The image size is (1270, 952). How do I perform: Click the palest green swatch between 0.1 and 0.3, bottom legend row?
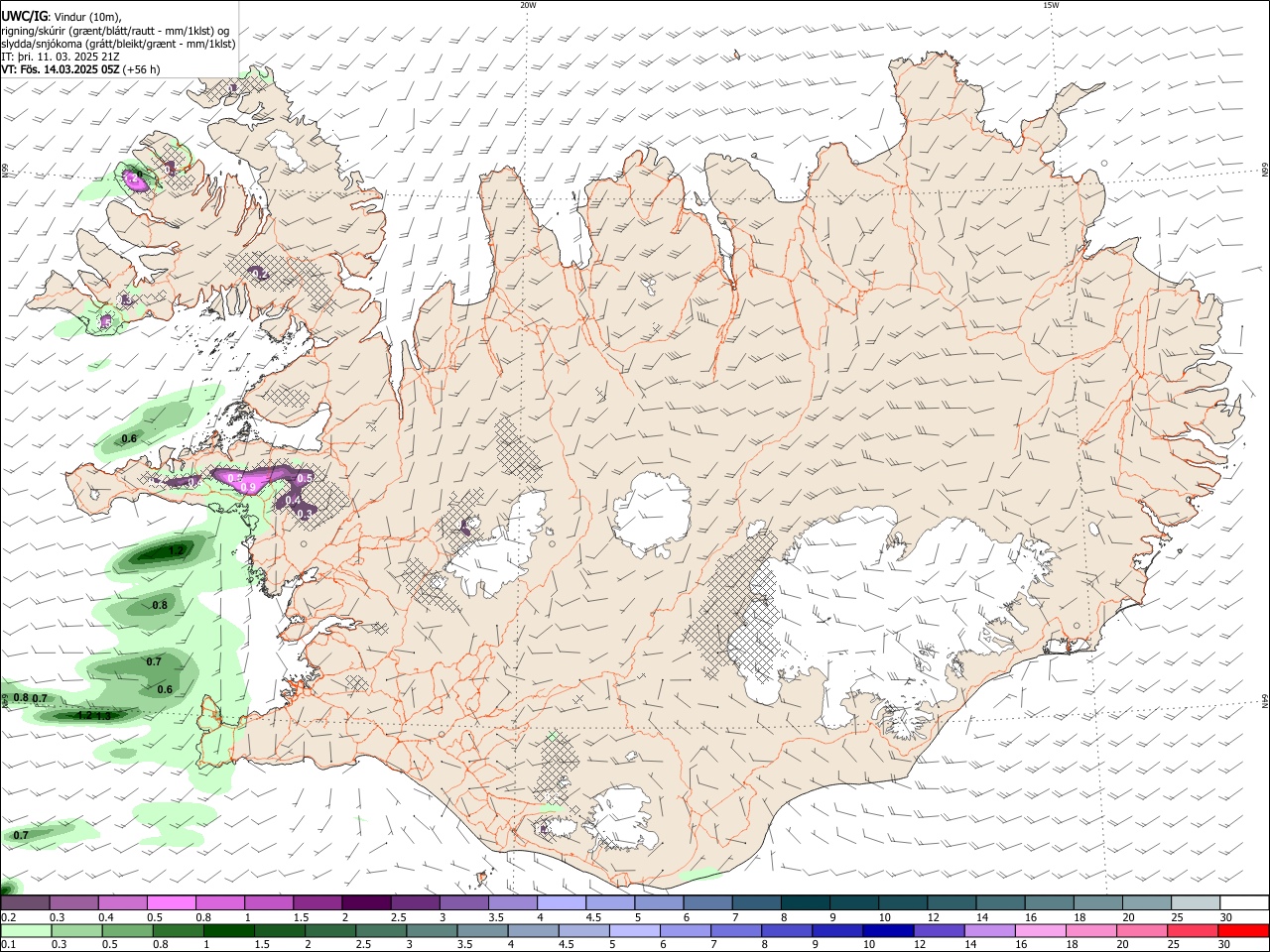point(28,931)
